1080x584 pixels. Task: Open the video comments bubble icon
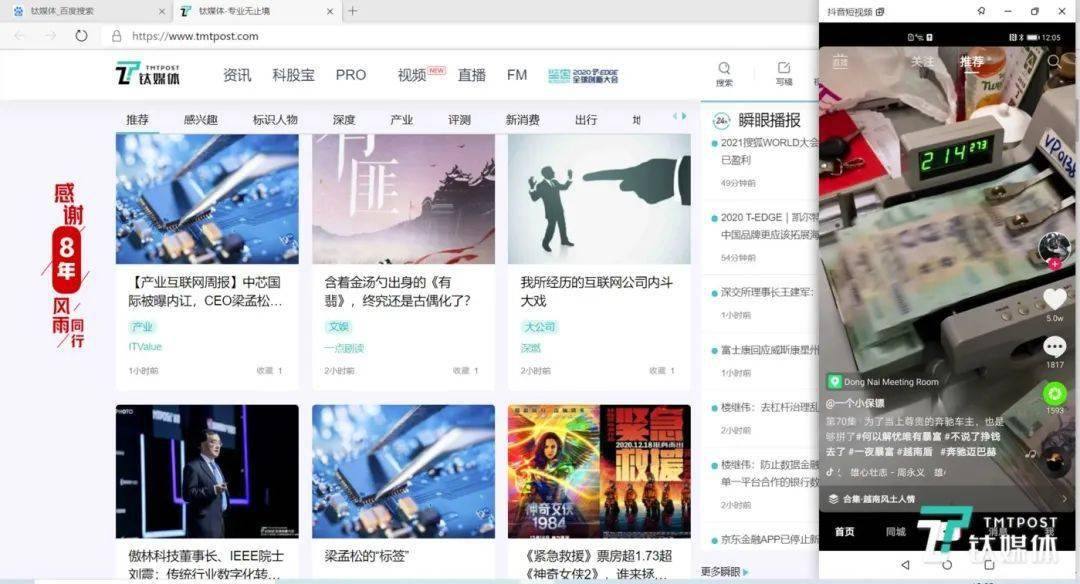[x=1054, y=347]
